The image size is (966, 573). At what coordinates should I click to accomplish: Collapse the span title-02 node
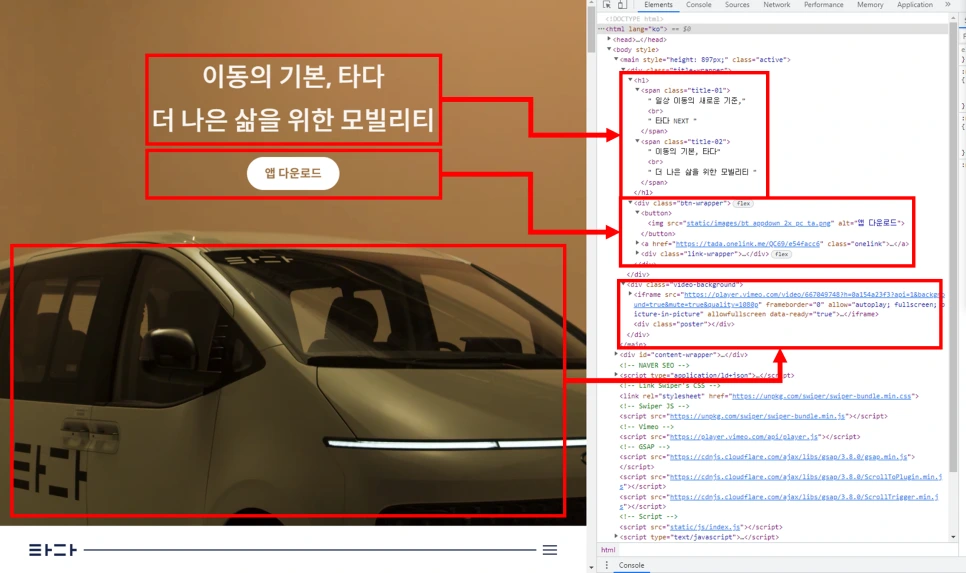click(638, 141)
